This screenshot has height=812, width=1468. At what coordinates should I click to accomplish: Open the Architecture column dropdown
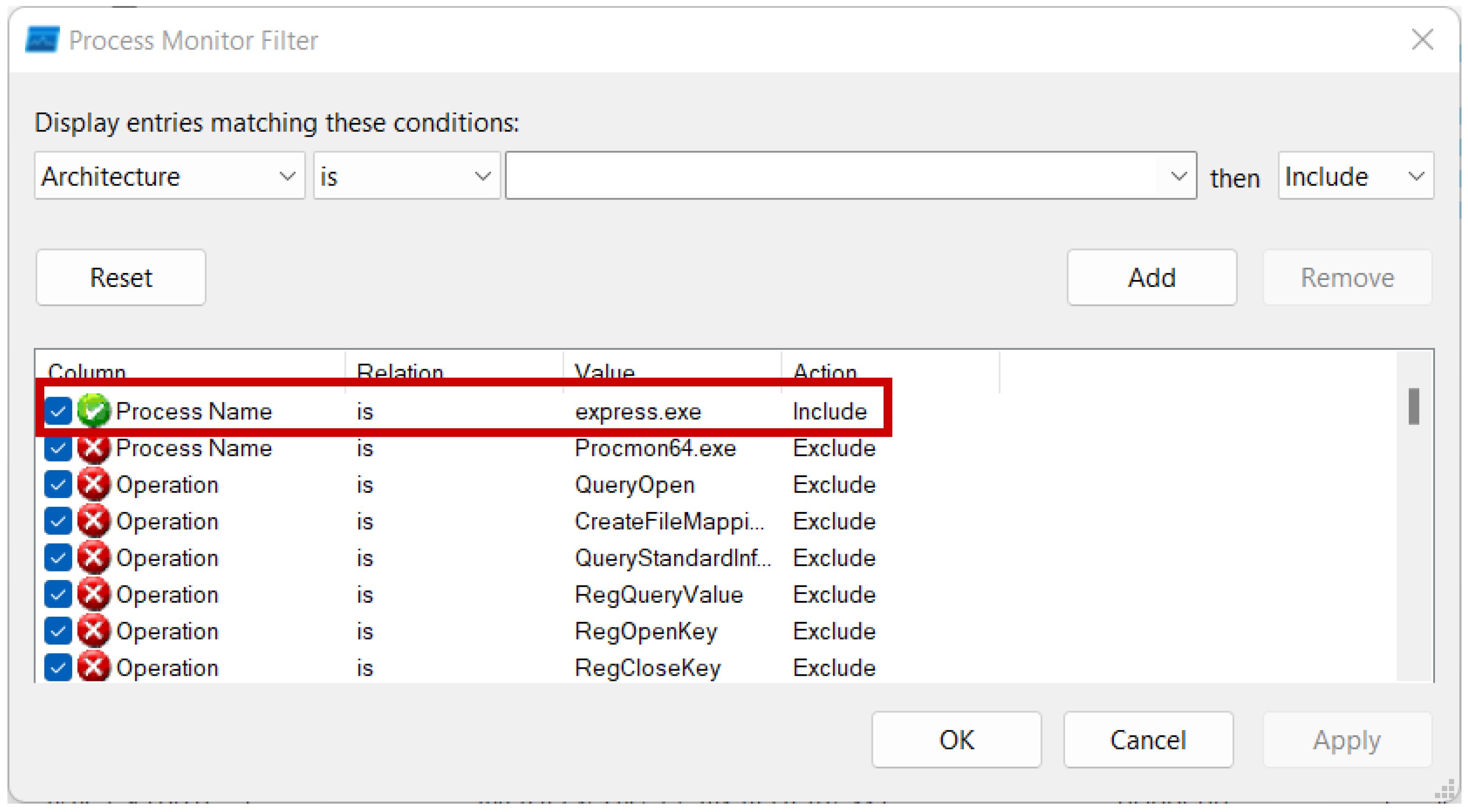(x=169, y=176)
